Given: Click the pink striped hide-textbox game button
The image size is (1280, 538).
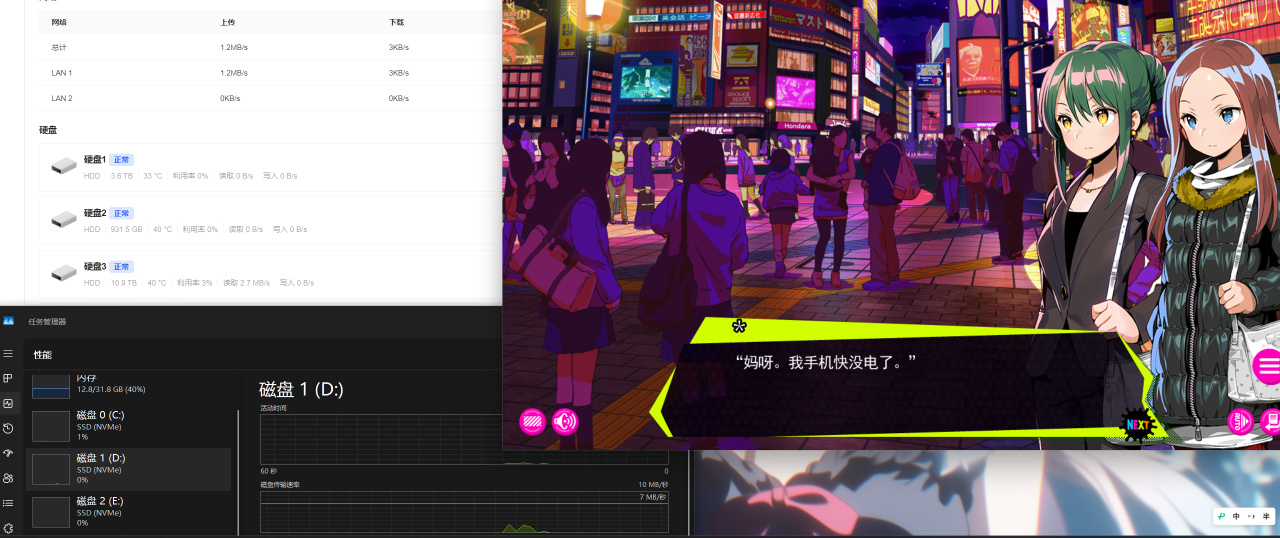Looking at the screenshot, I should click(x=532, y=422).
